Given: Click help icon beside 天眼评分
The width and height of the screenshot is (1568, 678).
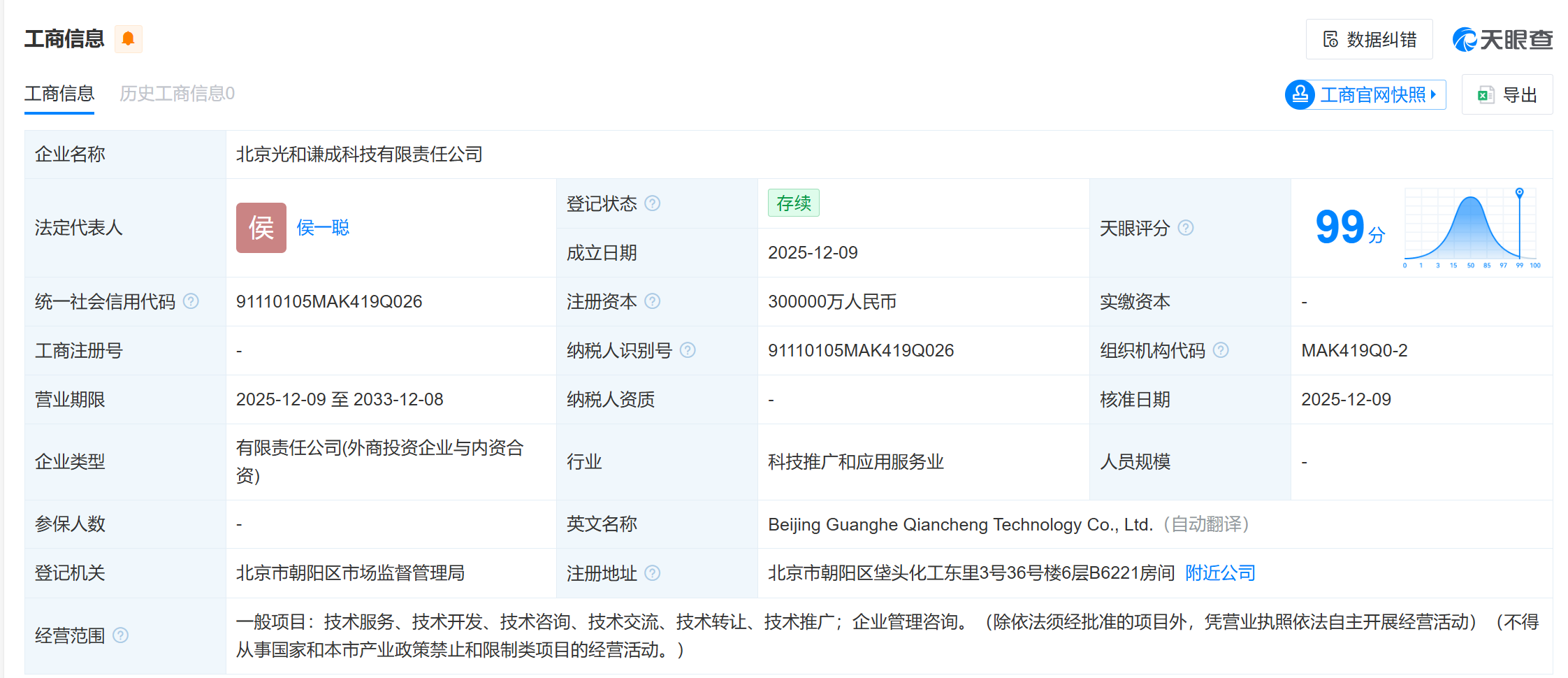Looking at the screenshot, I should [1186, 228].
